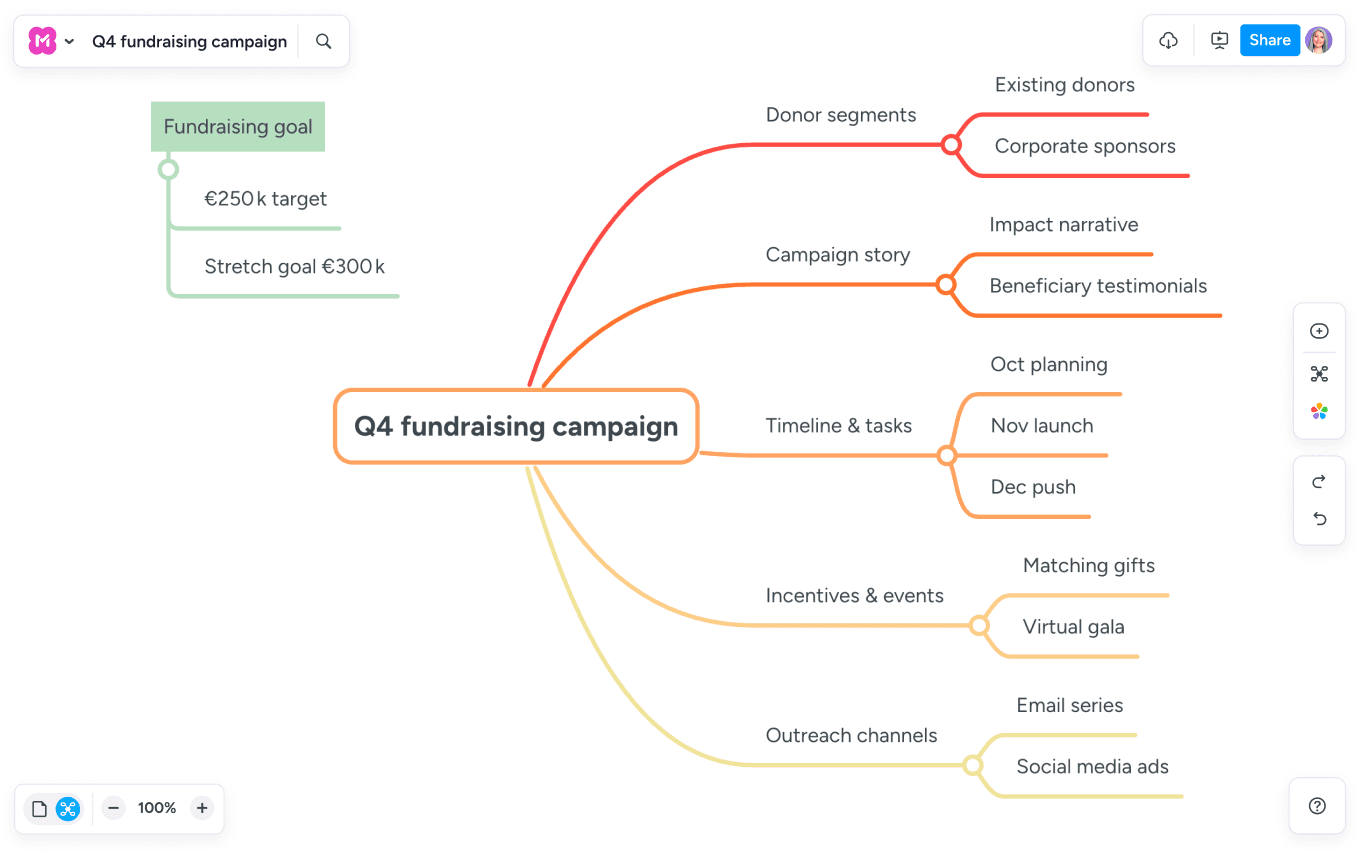Collapse the Fundraising goal node children

pos(168,169)
